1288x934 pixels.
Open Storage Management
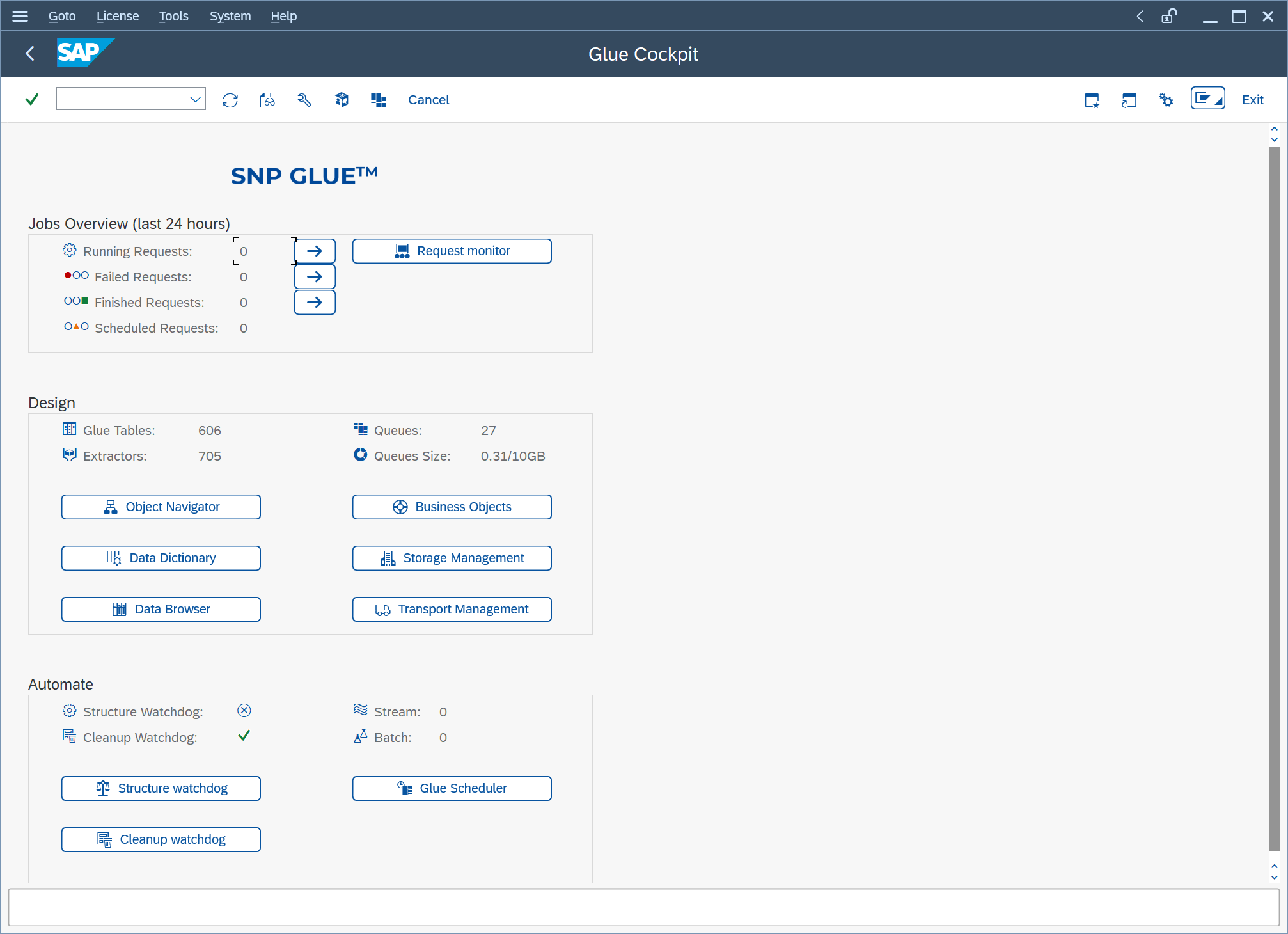pyautogui.click(x=452, y=558)
